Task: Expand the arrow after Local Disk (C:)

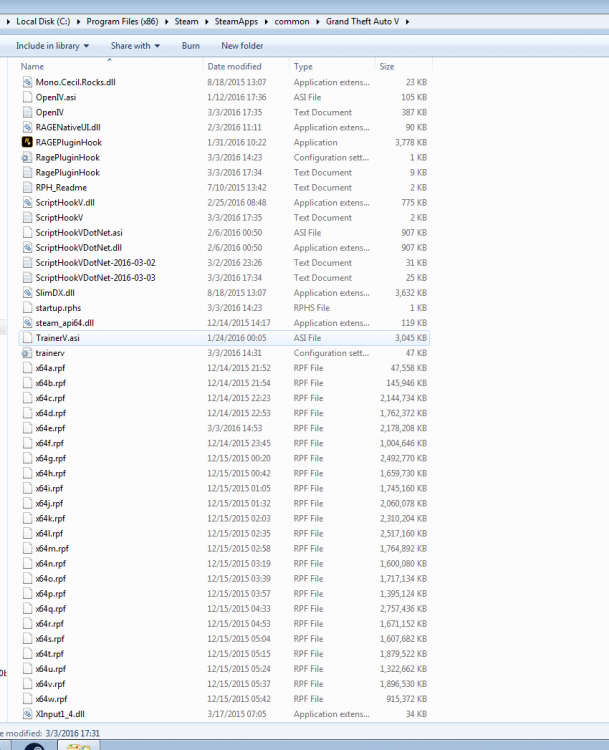Action: [78, 22]
